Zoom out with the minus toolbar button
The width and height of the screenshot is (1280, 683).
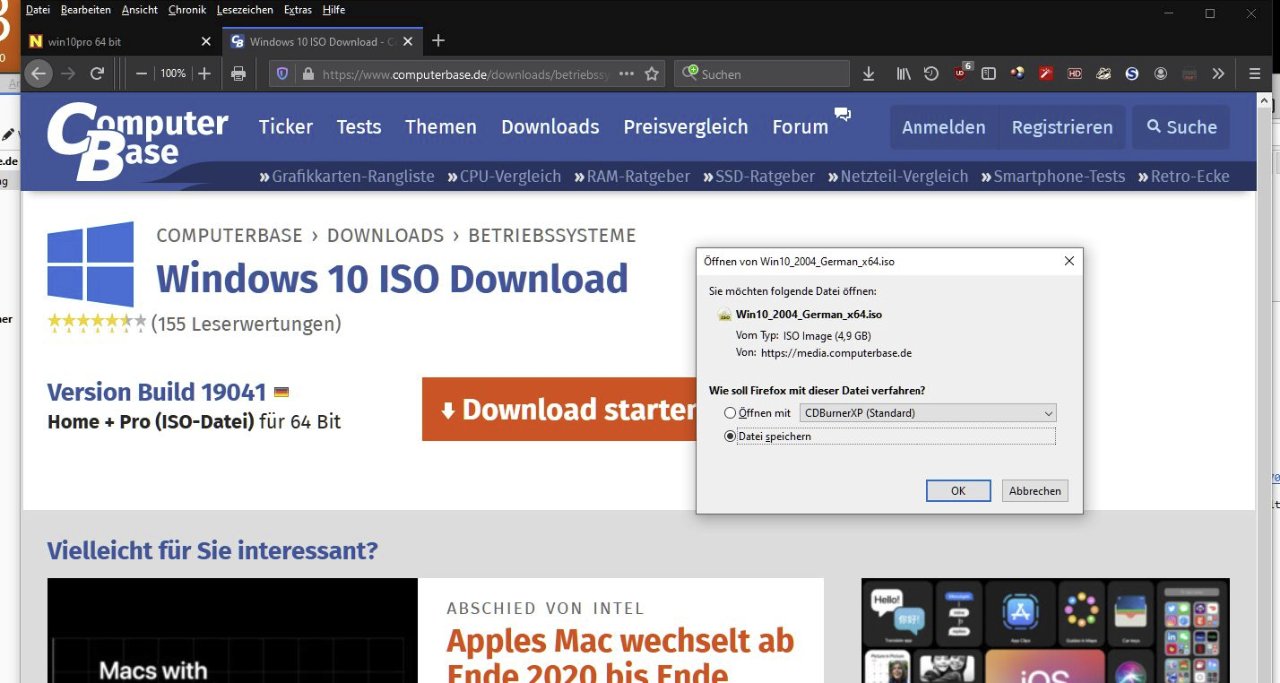point(141,73)
